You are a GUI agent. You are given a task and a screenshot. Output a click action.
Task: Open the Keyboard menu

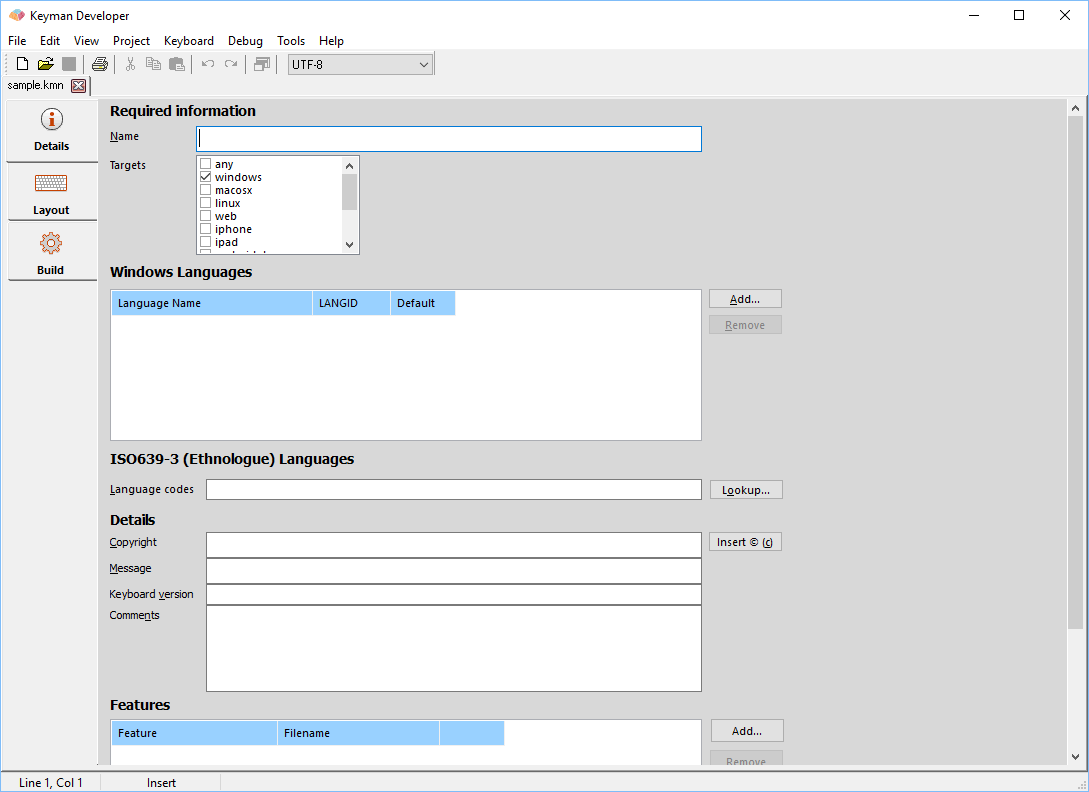[x=189, y=41]
